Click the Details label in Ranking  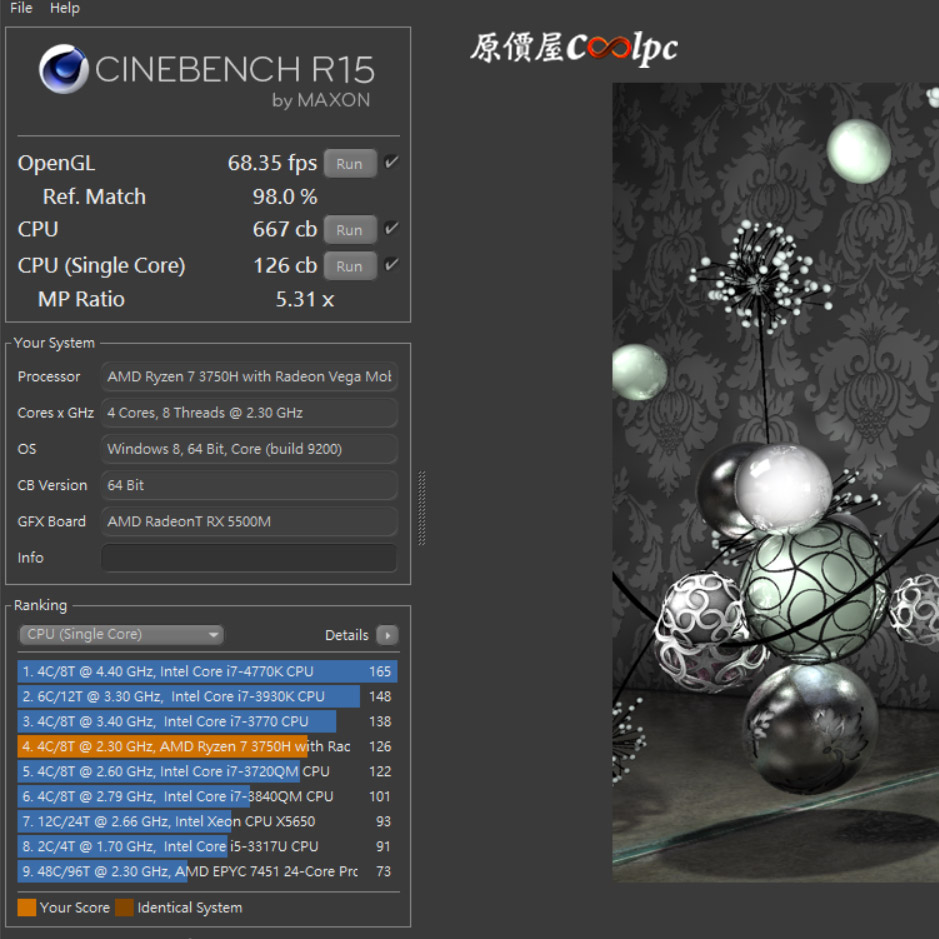(x=346, y=635)
